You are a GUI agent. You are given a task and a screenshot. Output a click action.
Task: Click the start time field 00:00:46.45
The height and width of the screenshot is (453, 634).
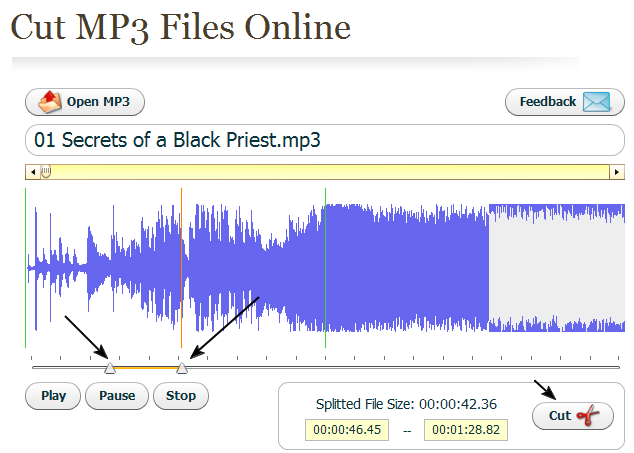[347, 430]
